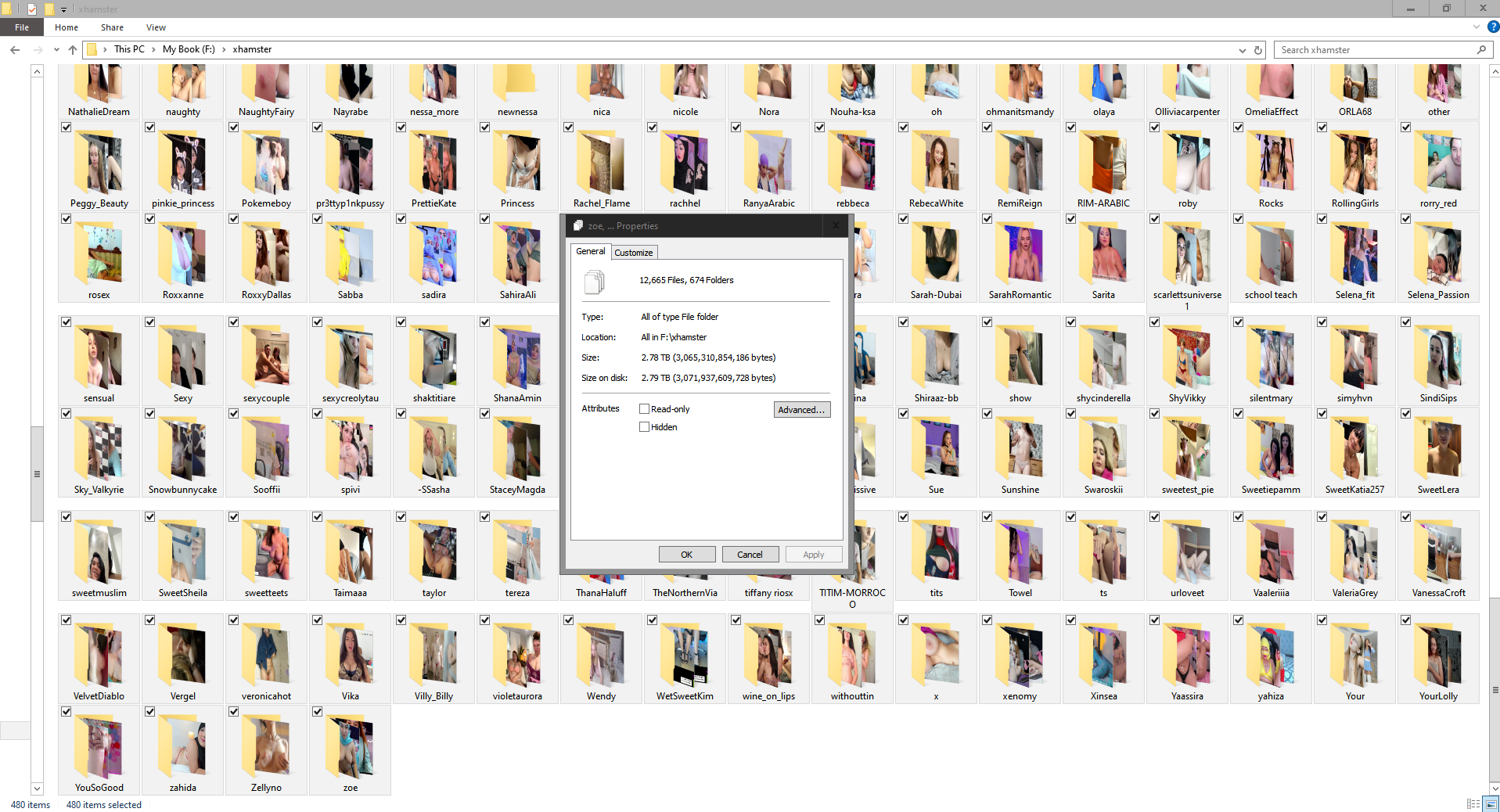Close the Properties dialog with X
Image resolution: width=1500 pixels, height=812 pixels.
(x=835, y=225)
